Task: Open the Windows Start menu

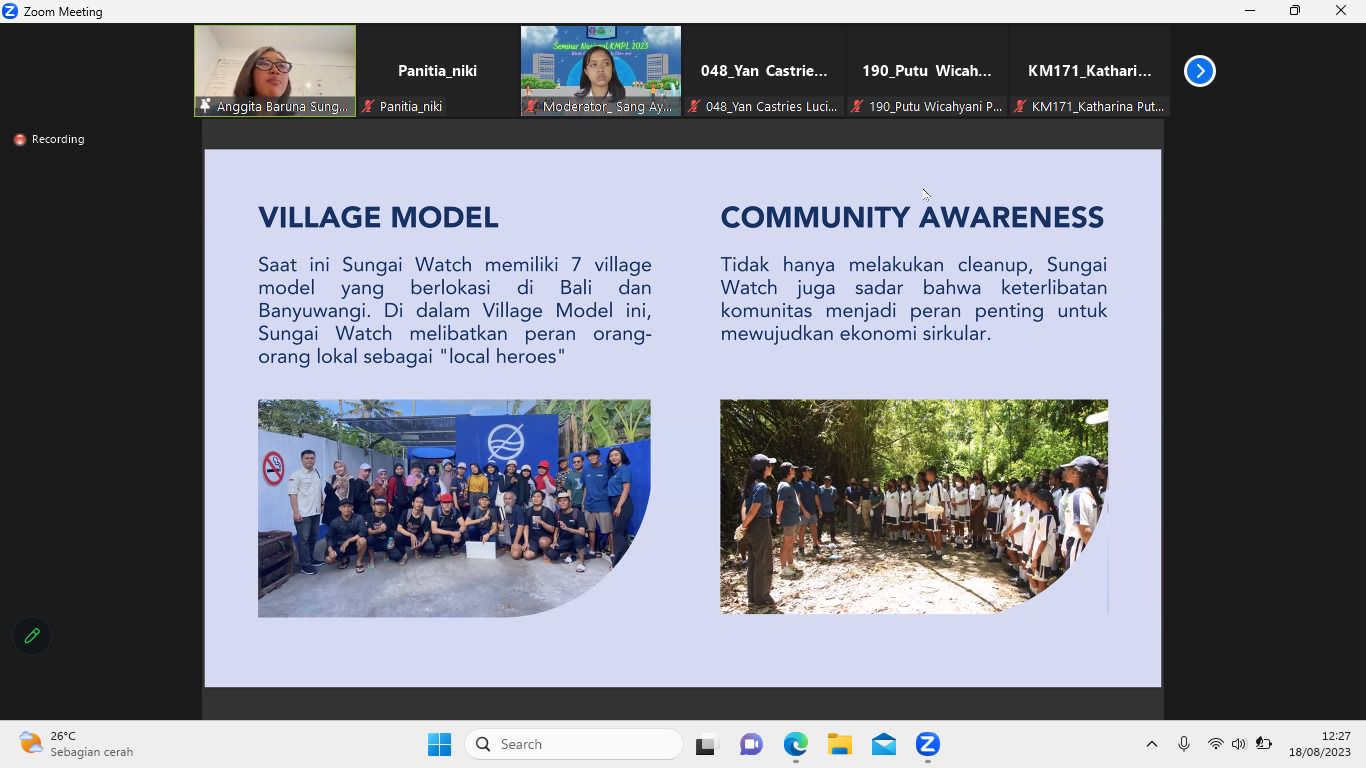Action: pyautogui.click(x=439, y=744)
